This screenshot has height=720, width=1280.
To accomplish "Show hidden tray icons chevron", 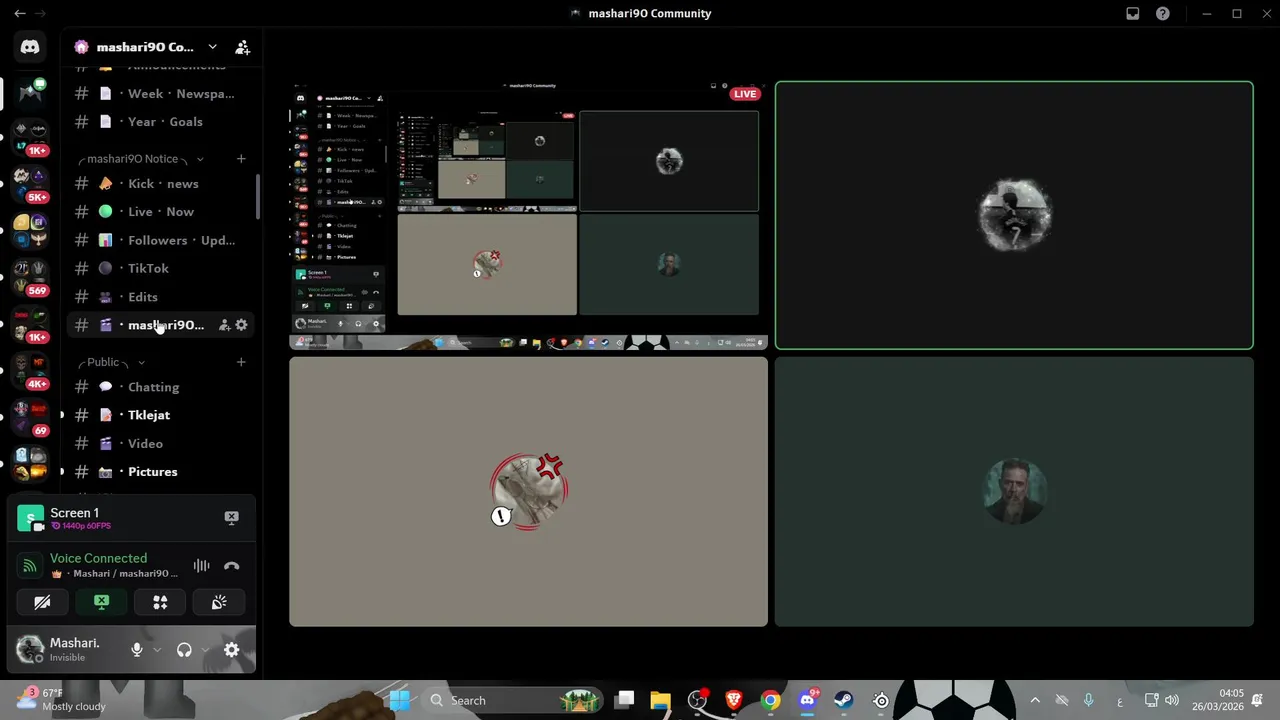I will [x=1035, y=700].
